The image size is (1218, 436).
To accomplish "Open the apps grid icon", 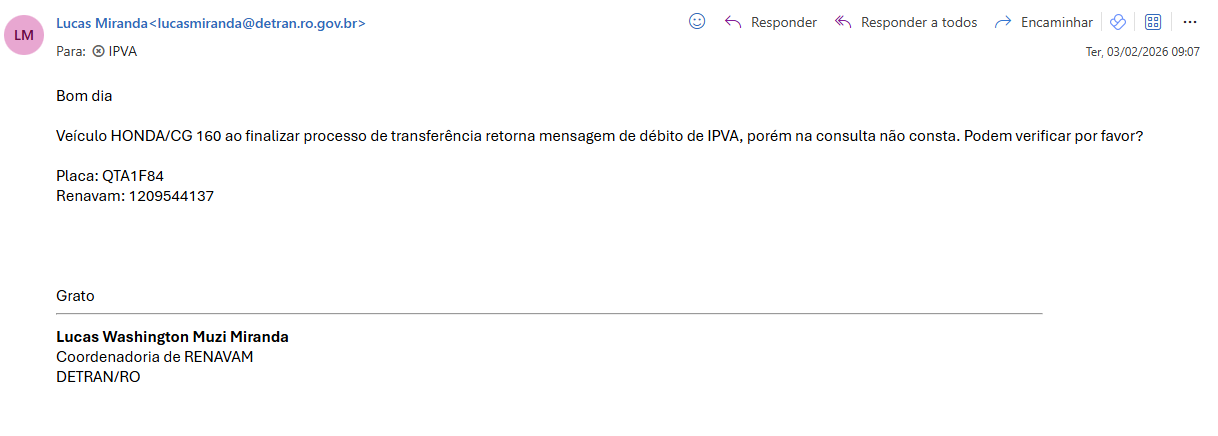I will (1152, 22).
